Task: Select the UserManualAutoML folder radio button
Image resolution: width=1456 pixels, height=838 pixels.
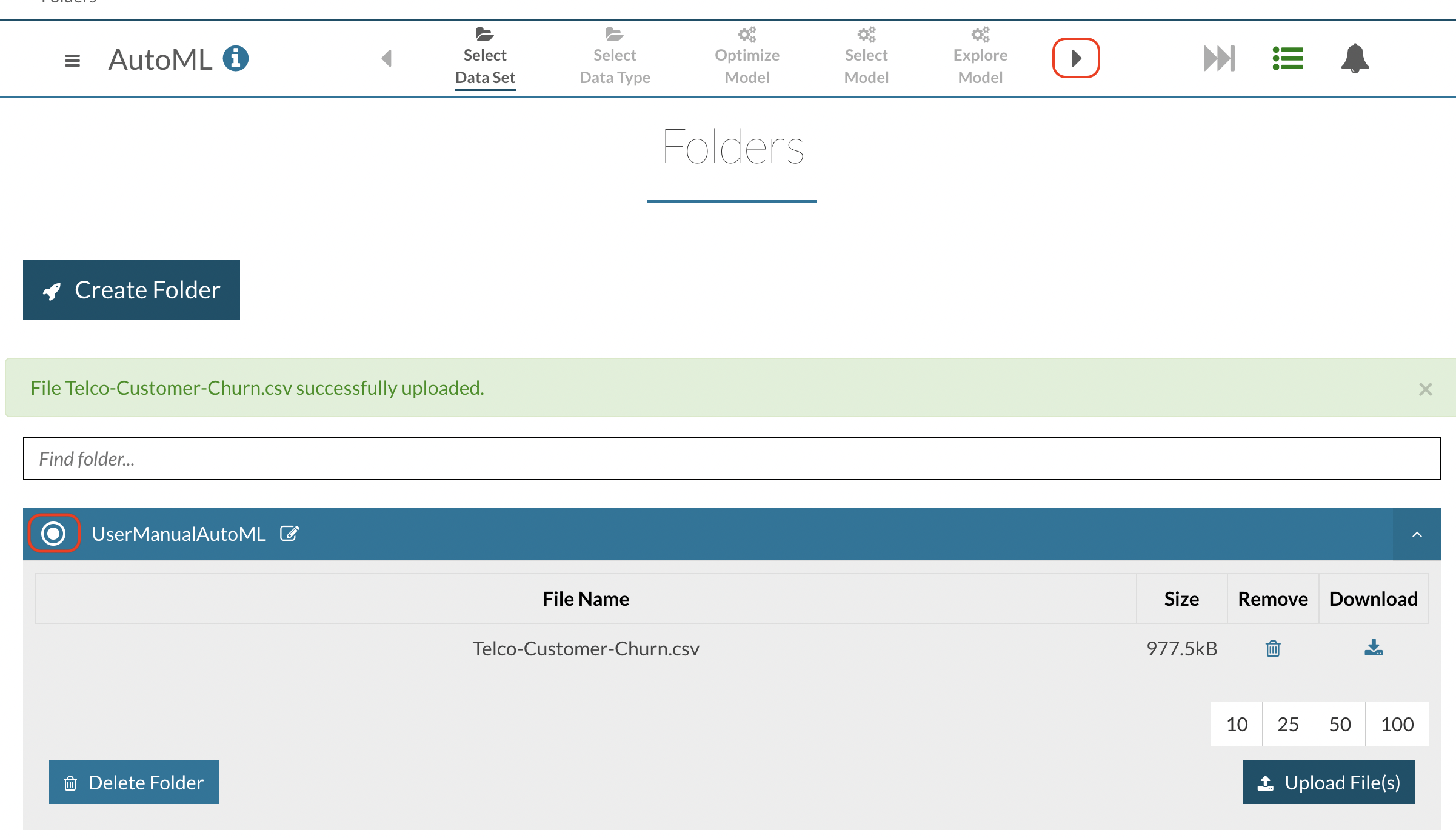Action: (x=53, y=534)
